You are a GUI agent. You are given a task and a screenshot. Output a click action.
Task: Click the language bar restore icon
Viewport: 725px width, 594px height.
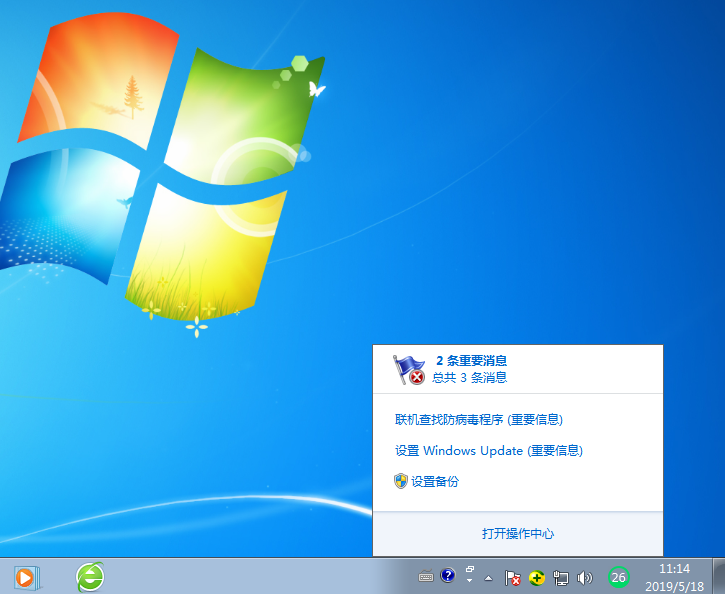coord(470,570)
